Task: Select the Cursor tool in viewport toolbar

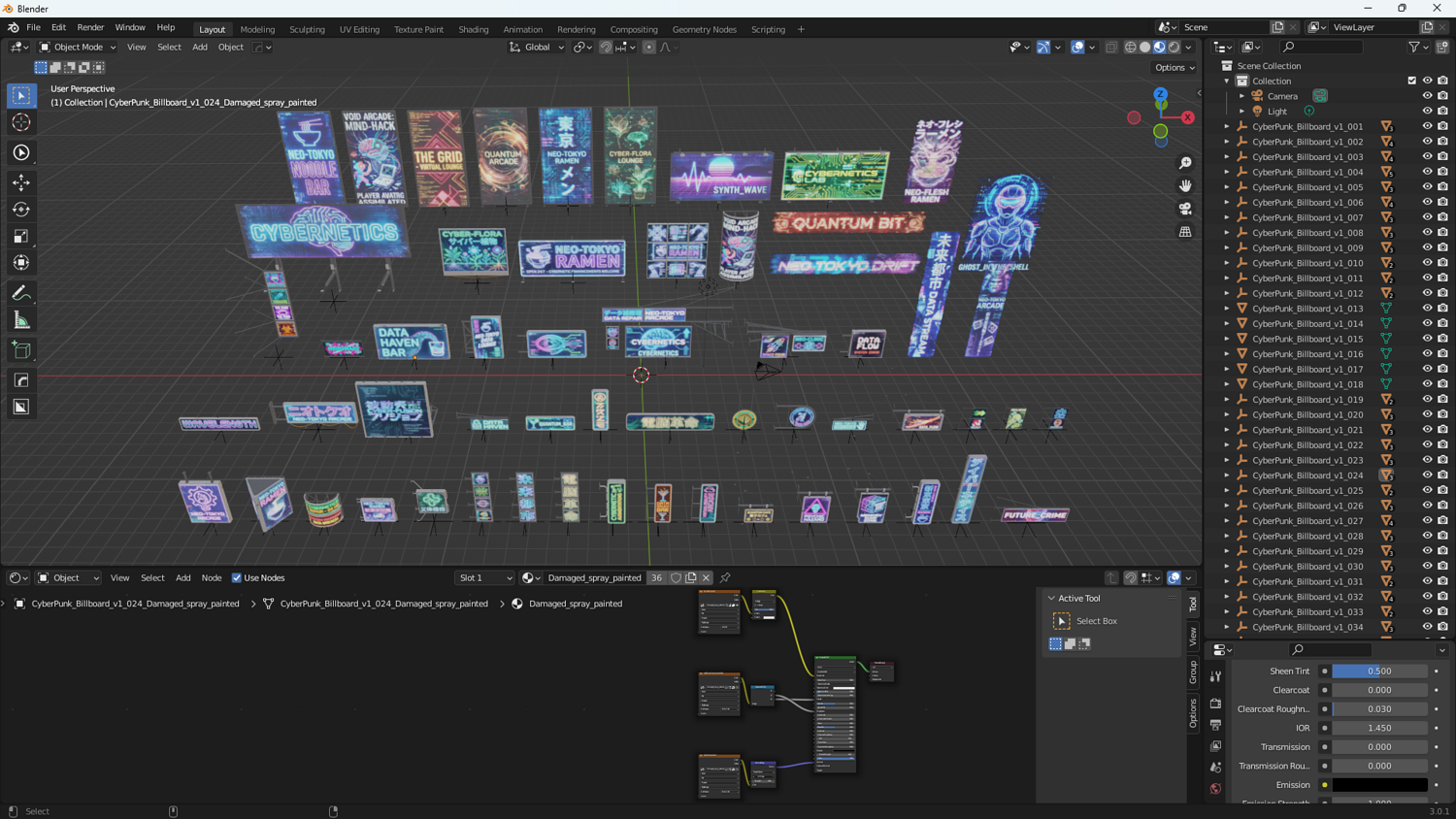Action: pos(21,122)
